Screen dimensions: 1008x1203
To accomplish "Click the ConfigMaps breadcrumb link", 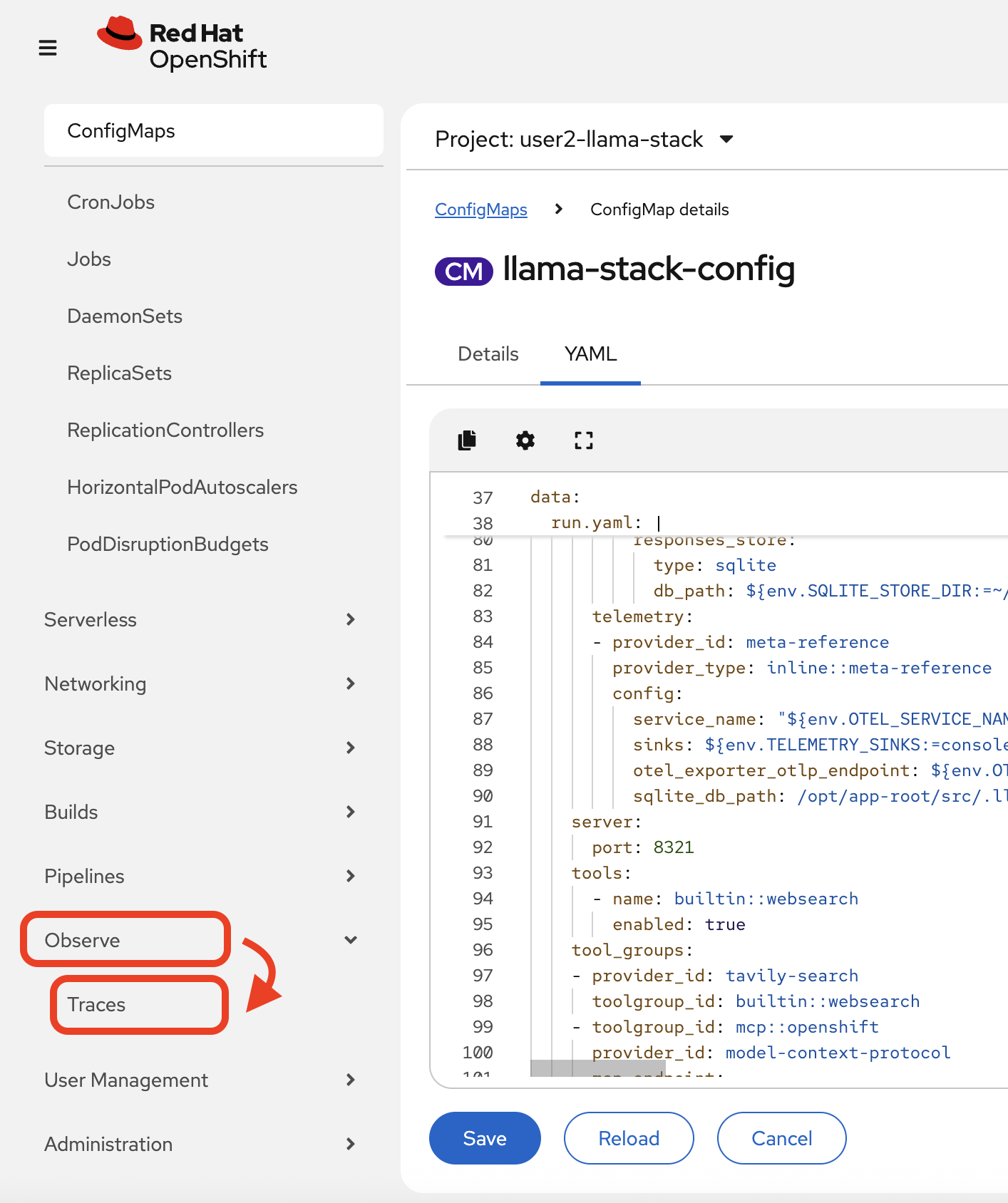I will (481, 210).
